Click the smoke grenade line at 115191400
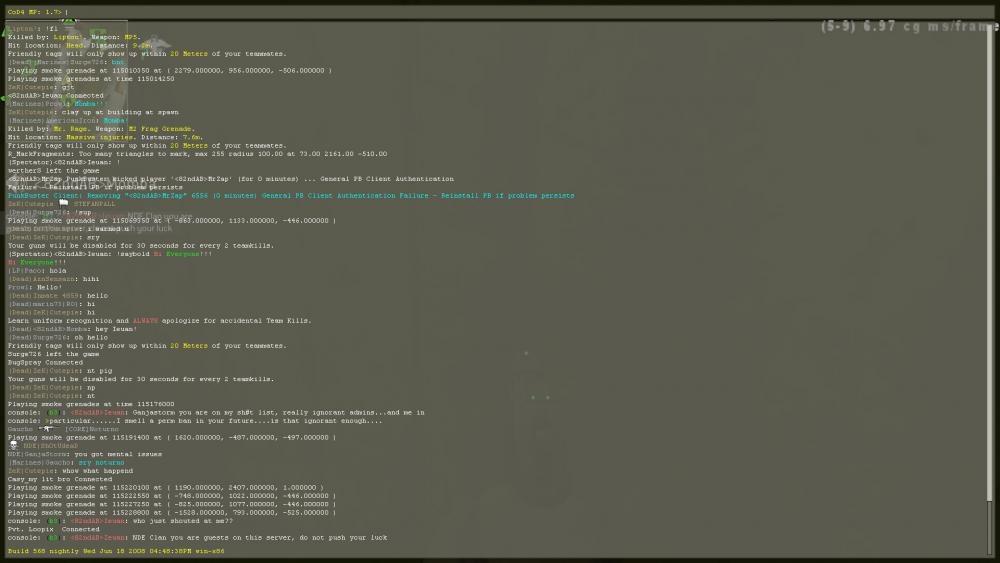Viewport: 1000px width, 563px height. point(172,437)
